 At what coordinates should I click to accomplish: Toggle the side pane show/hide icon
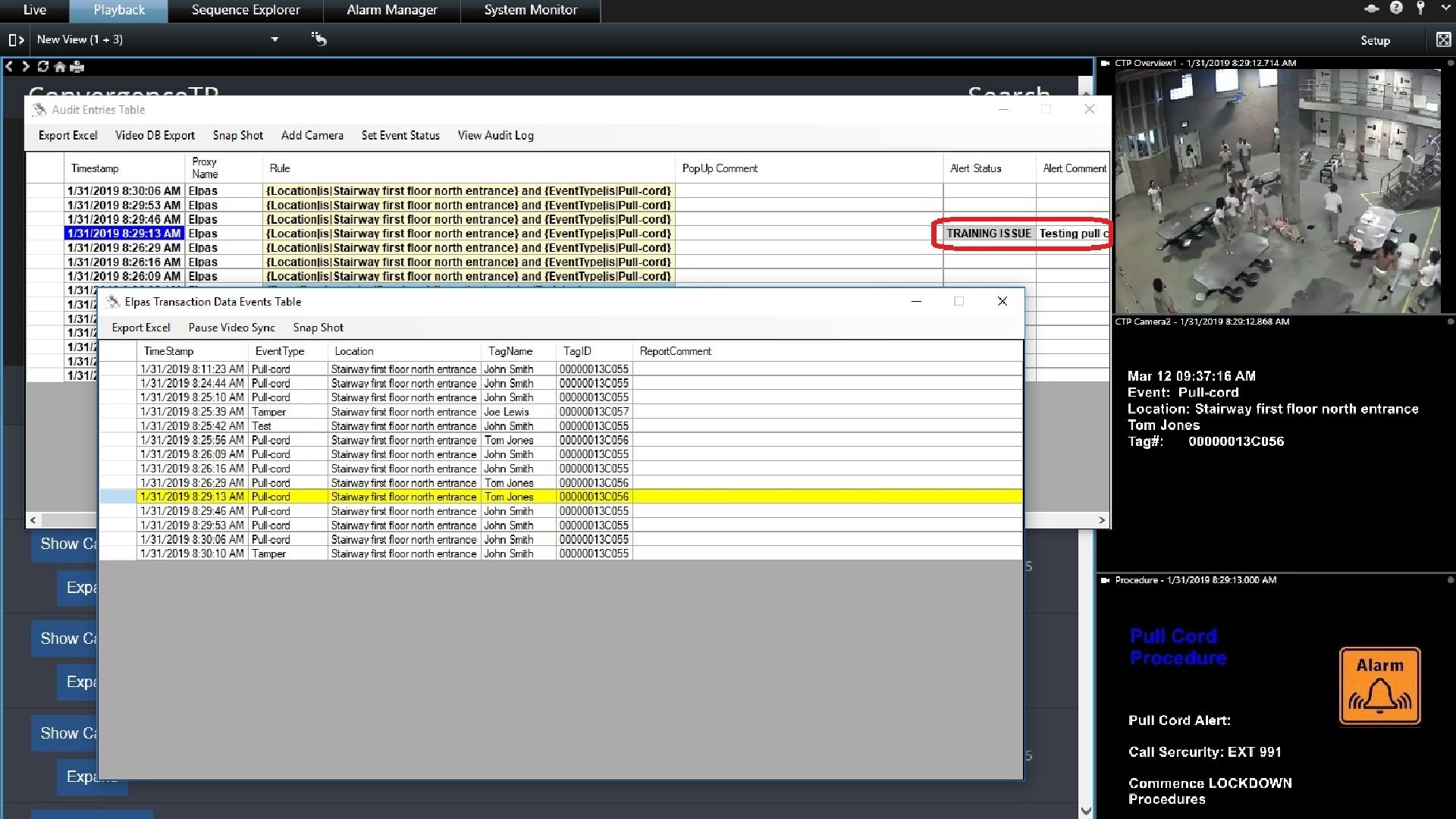15,39
